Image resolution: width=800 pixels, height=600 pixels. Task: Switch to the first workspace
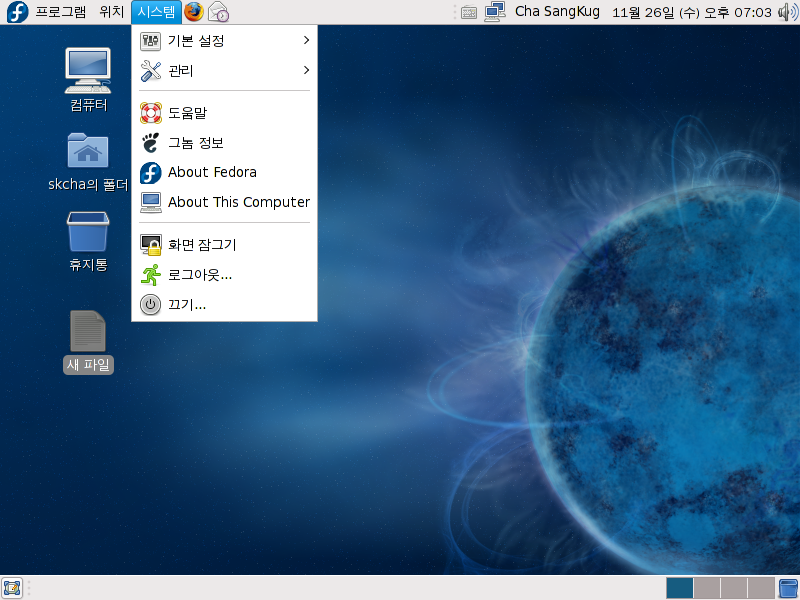(x=680, y=588)
